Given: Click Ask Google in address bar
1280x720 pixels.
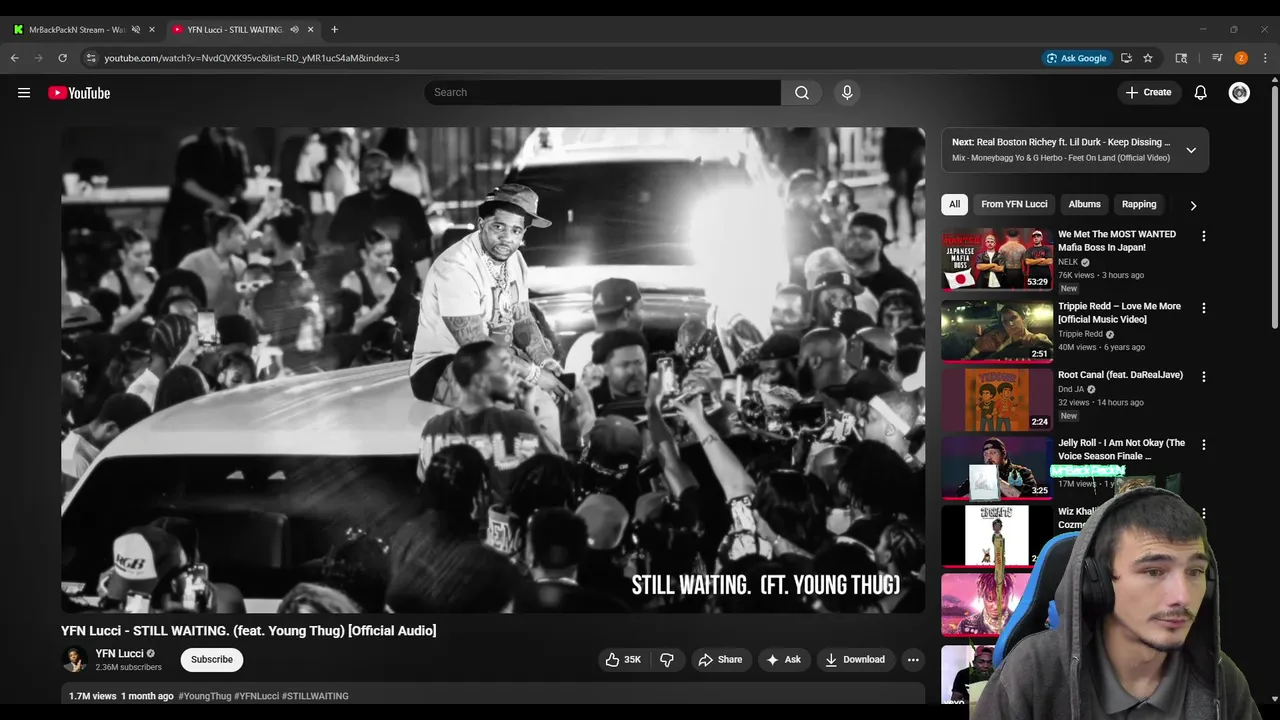Looking at the screenshot, I should 1076,58.
